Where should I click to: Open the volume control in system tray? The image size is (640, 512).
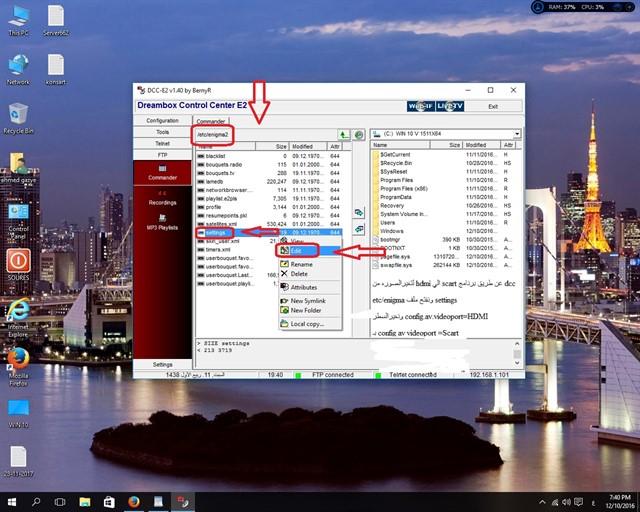(567, 502)
